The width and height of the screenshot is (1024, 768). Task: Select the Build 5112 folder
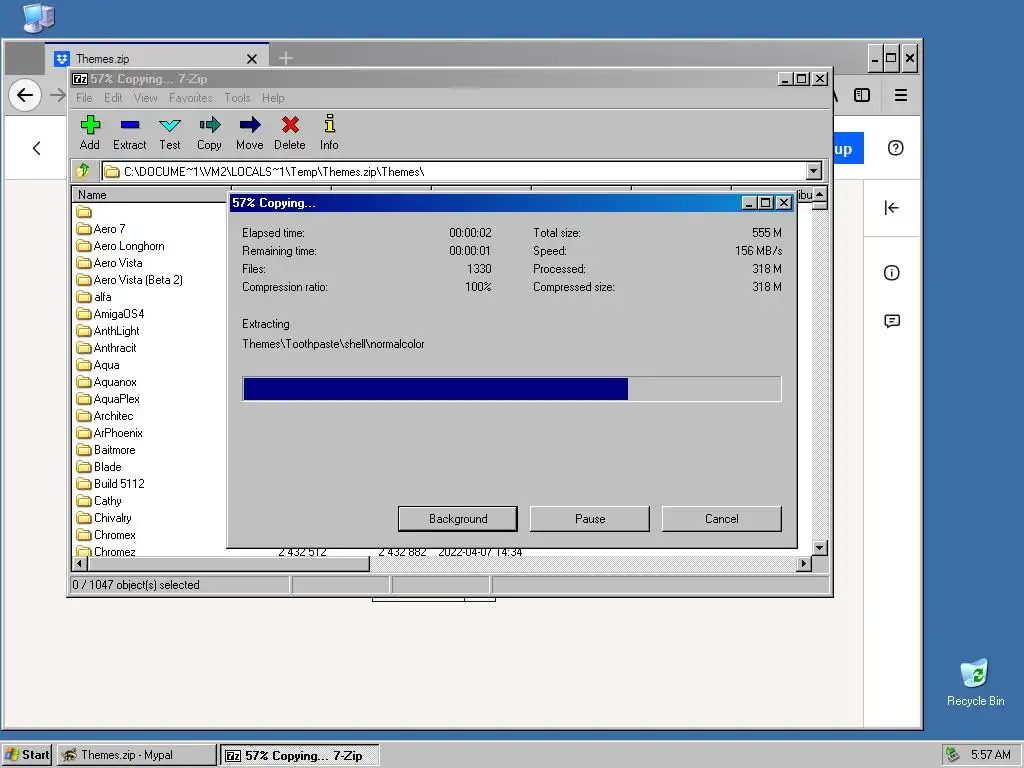point(110,483)
